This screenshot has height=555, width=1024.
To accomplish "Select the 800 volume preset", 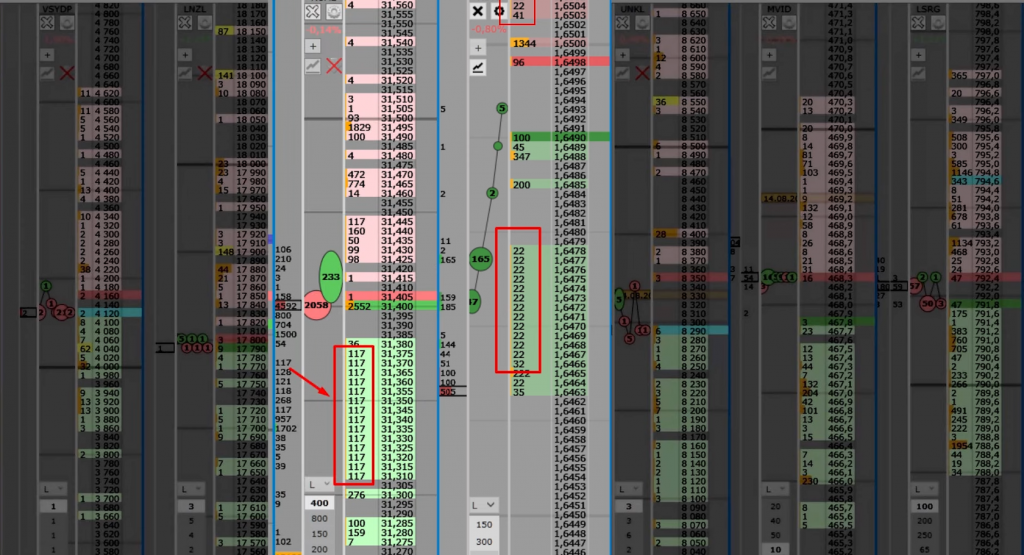I will pyautogui.click(x=319, y=519).
